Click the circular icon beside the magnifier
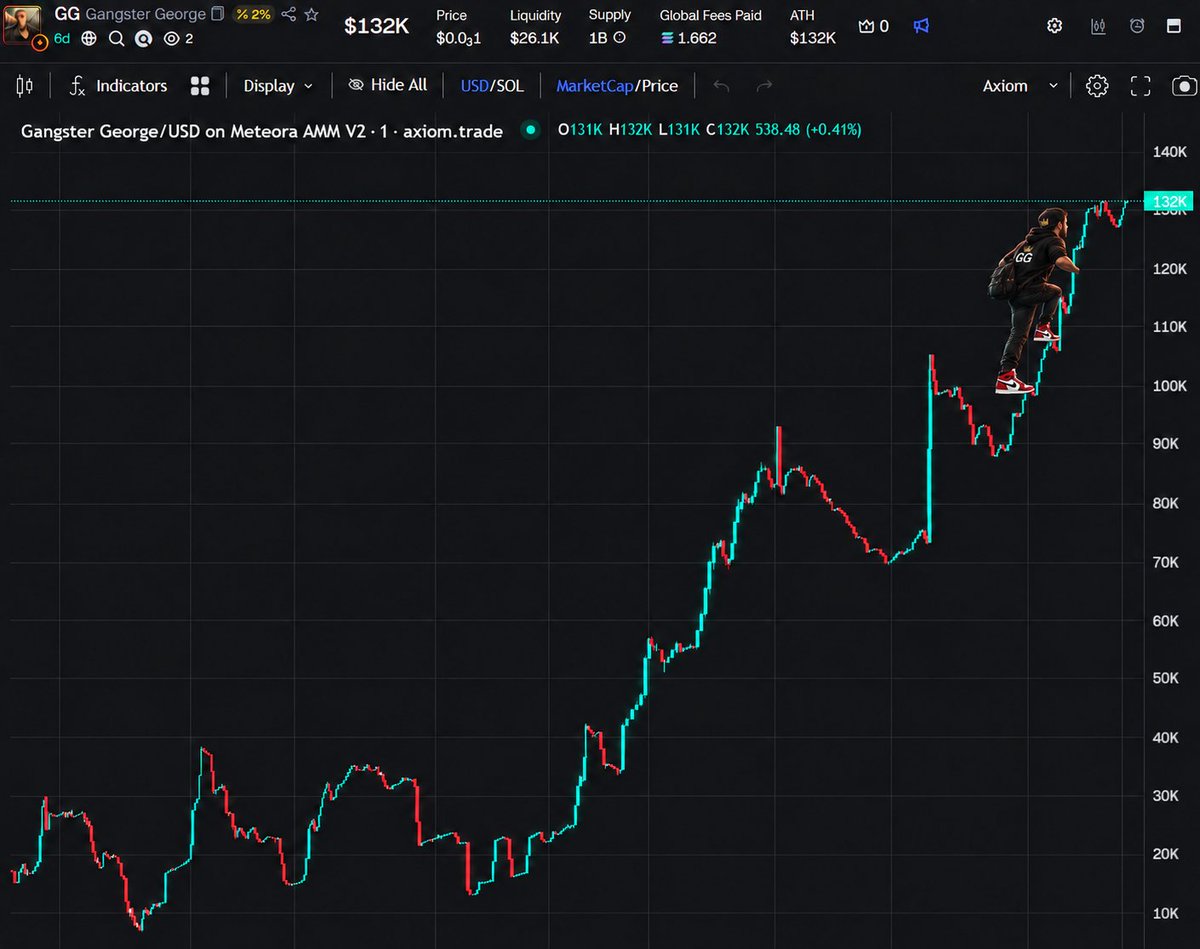 tap(143, 38)
